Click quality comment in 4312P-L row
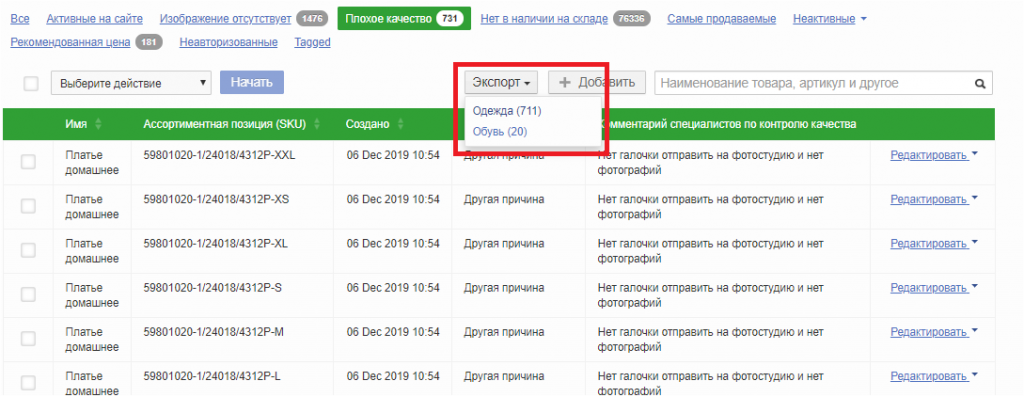This screenshot has width=1024, height=397. 711,383
